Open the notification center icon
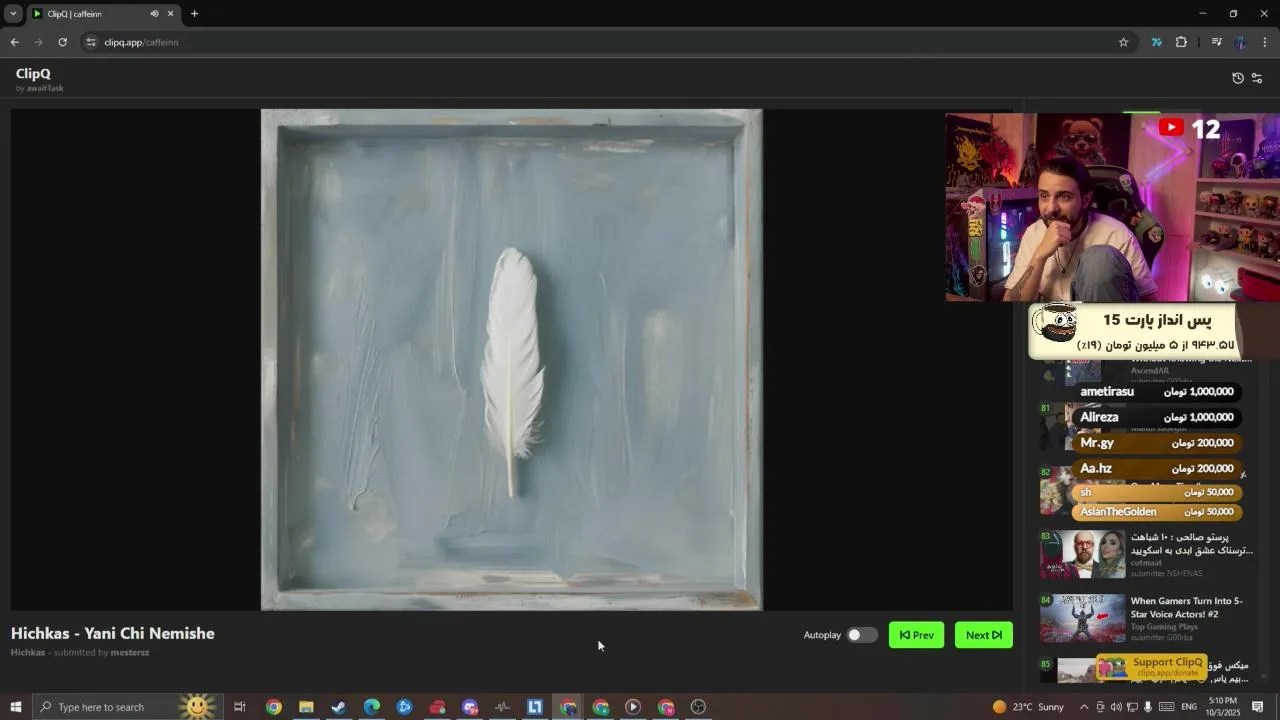This screenshot has width=1280, height=720. coord(1258,707)
